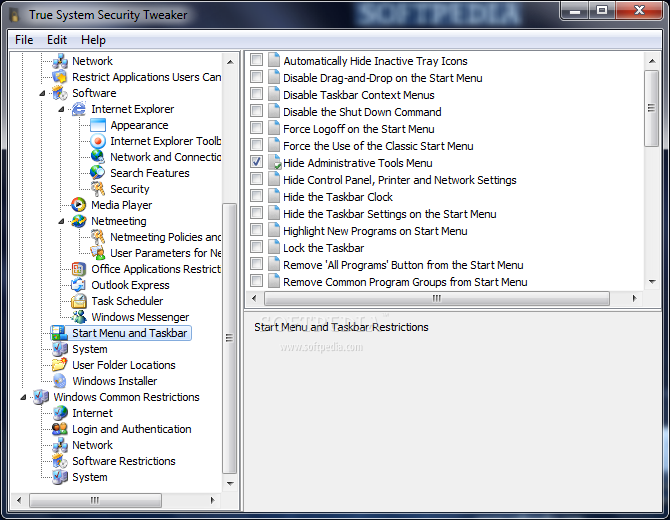
Task: Click the tree panel vertical scrollbar thumb
Action: (x=229, y=338)
